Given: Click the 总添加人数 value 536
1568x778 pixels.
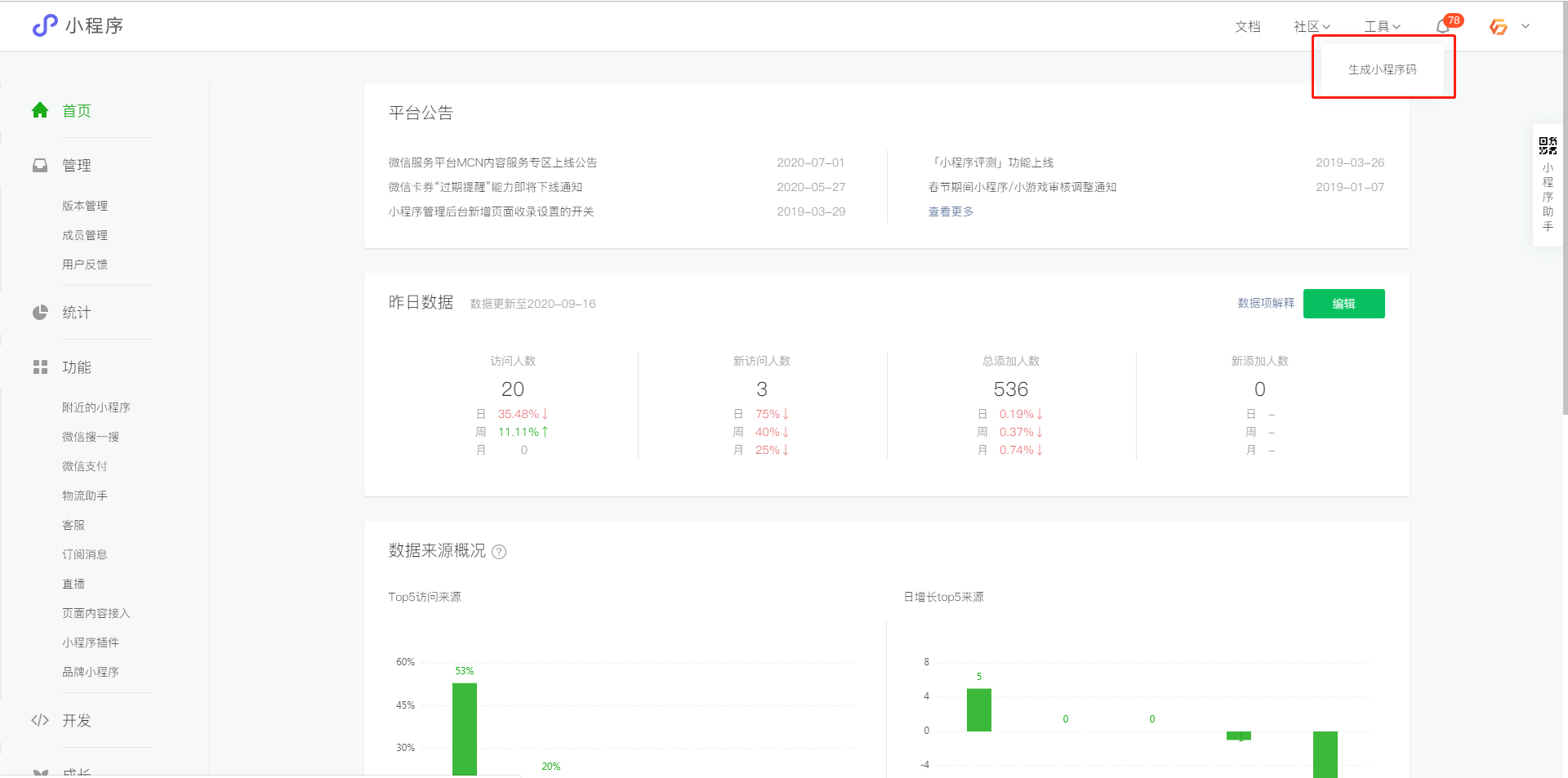Looking at the screenshot, I should (x=1011, y=389).
